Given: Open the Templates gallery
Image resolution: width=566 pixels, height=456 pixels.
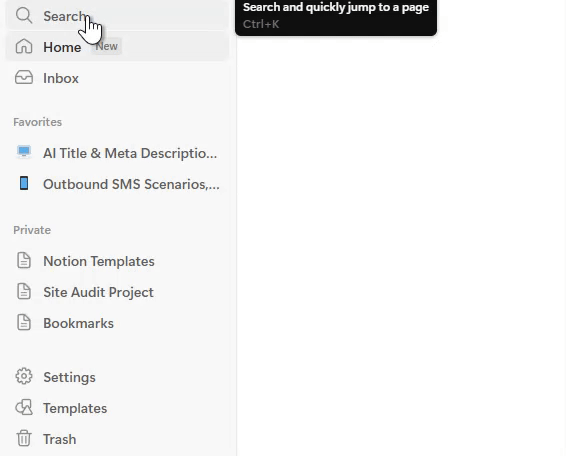Looking at the screenshot, I should 117,408.
